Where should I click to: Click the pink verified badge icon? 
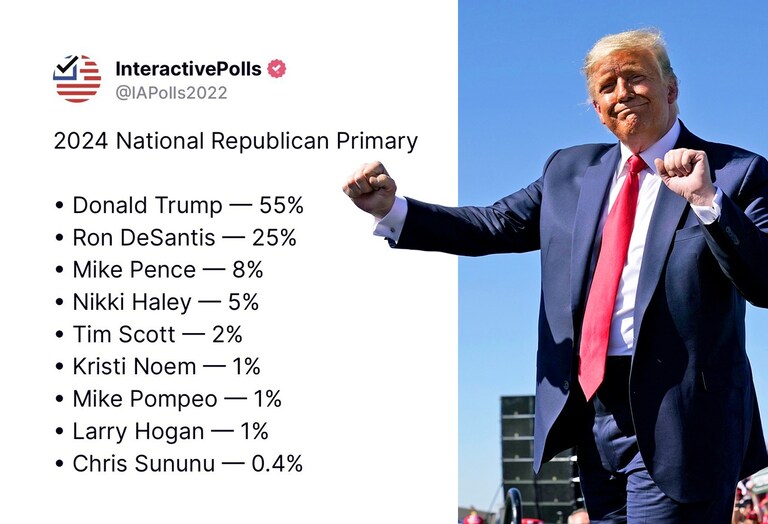point(277,69)
